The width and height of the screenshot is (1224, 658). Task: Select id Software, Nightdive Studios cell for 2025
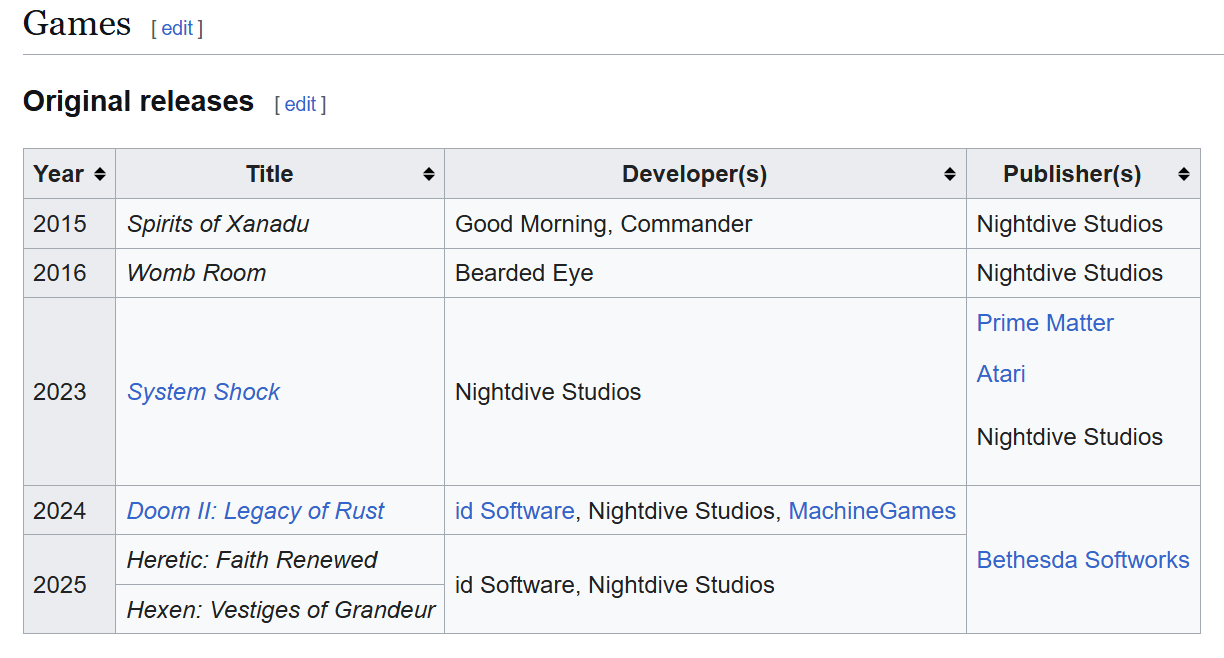pyautogui.click(x=705, y=585)
